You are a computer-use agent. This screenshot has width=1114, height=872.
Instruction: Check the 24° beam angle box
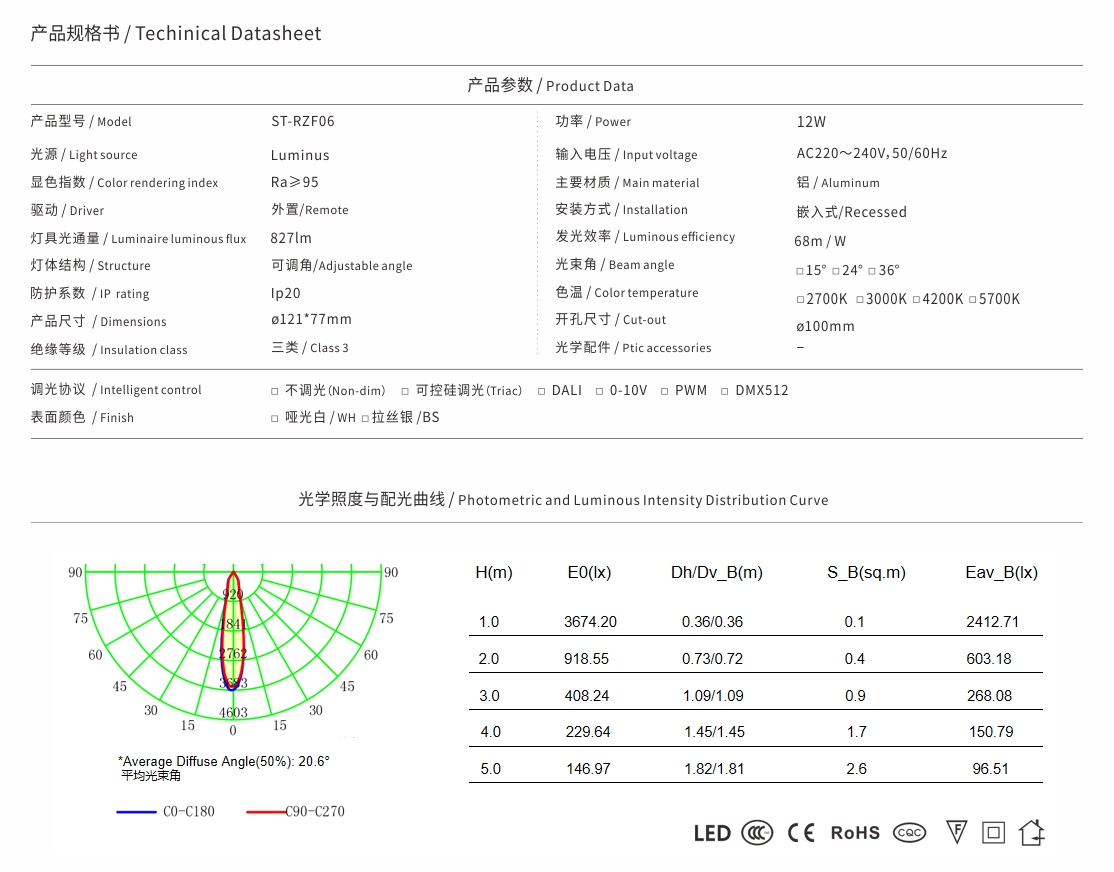click(836, 271)
